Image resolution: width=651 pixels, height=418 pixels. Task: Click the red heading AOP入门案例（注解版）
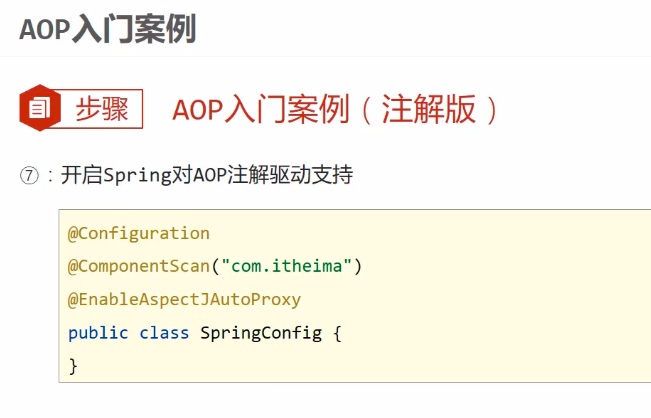[x=335, y=110]
